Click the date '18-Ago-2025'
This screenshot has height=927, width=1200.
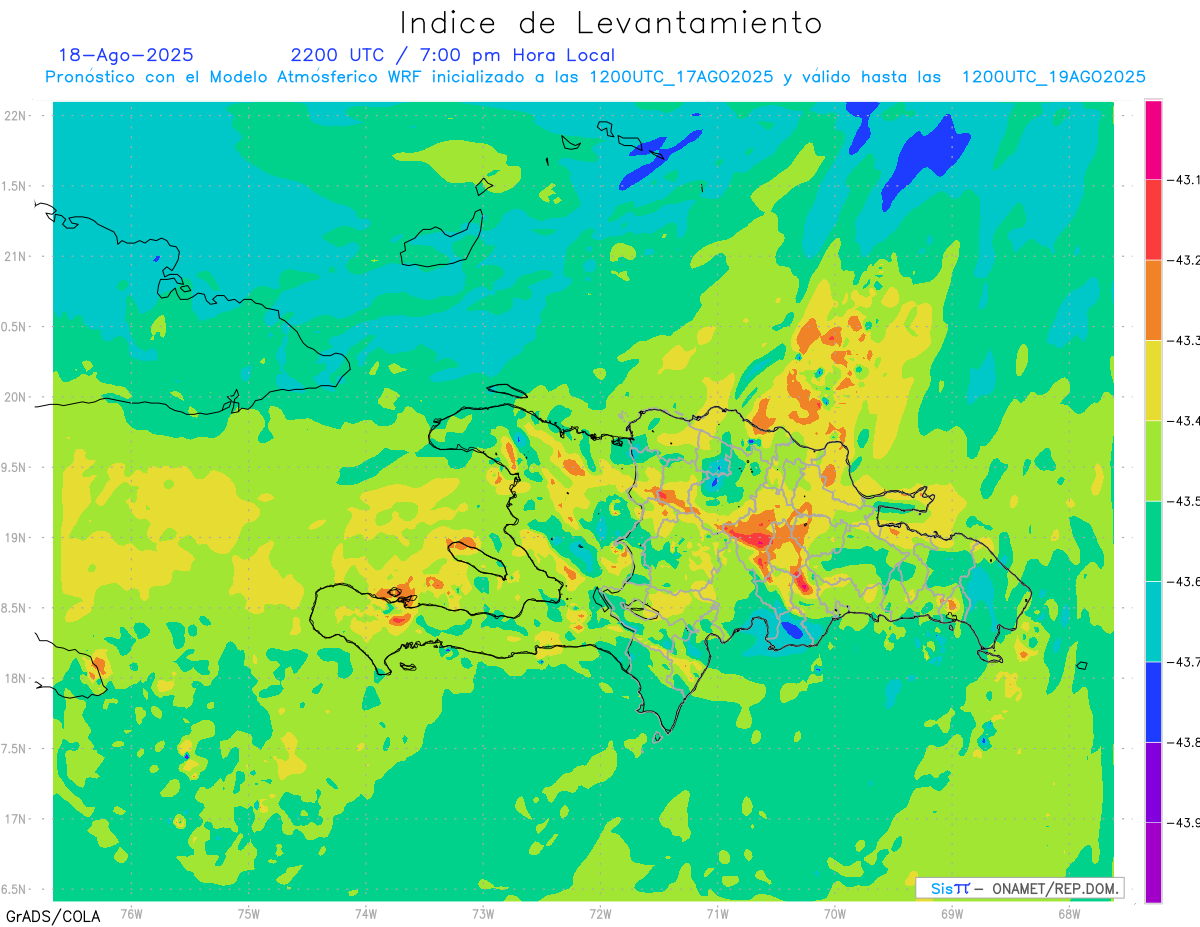pyautogui.click(x=126, y=55)
